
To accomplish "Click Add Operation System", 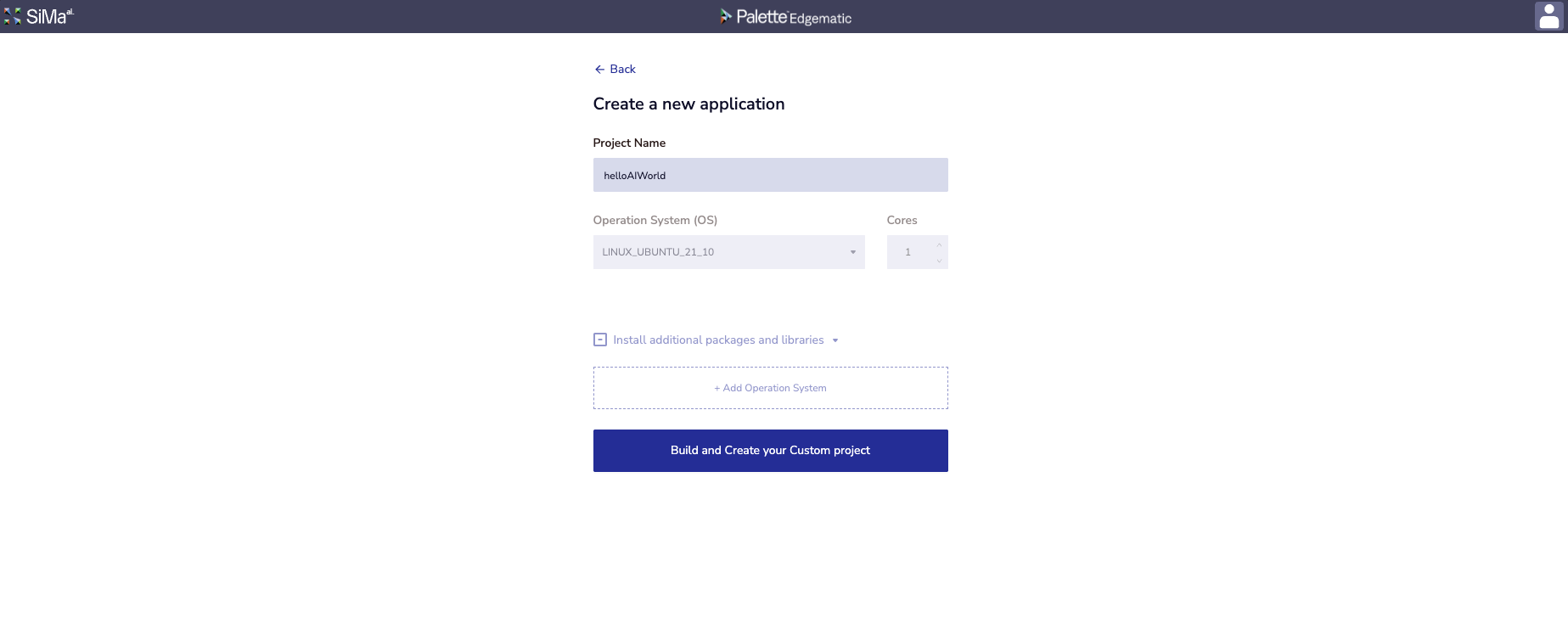I will coord(770,388).
